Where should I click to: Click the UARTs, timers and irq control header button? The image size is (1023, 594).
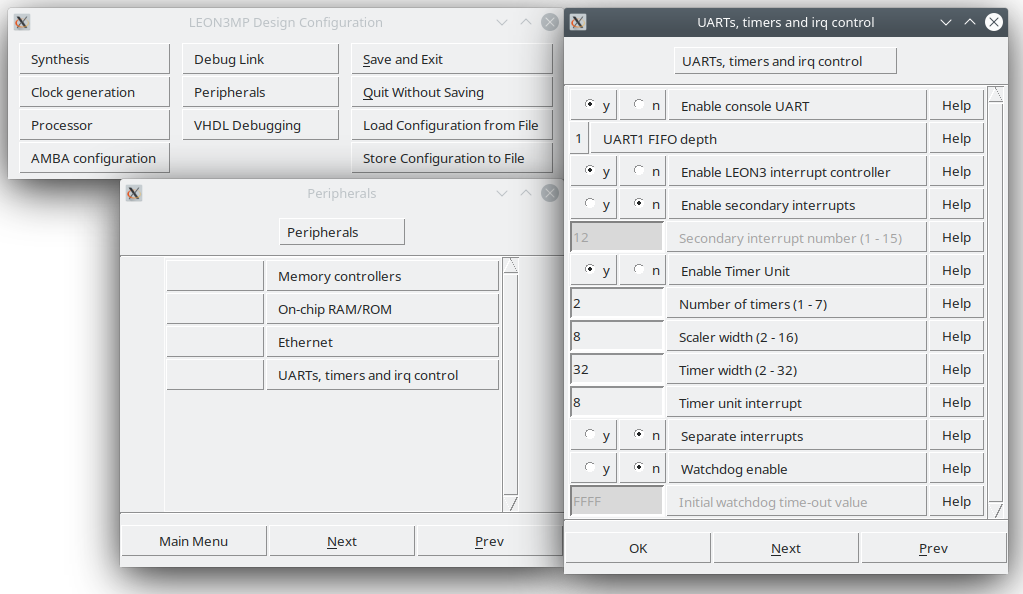[785, 61]
